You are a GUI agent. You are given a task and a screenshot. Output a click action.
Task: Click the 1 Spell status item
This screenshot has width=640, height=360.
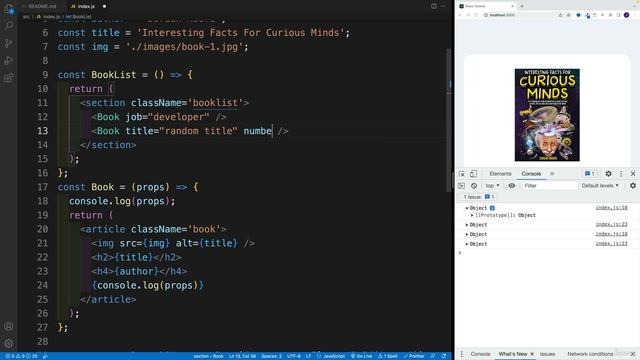click(388, 356)
